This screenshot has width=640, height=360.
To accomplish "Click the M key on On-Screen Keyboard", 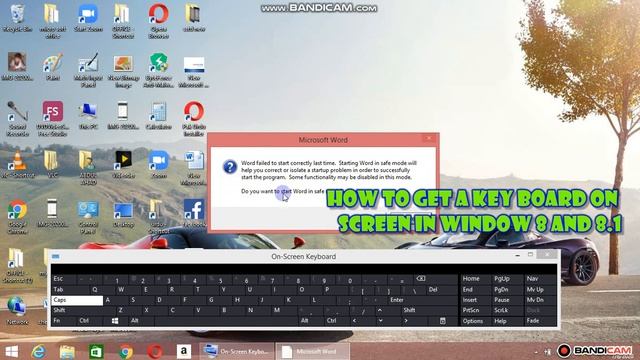I will [x=285, y=310].
